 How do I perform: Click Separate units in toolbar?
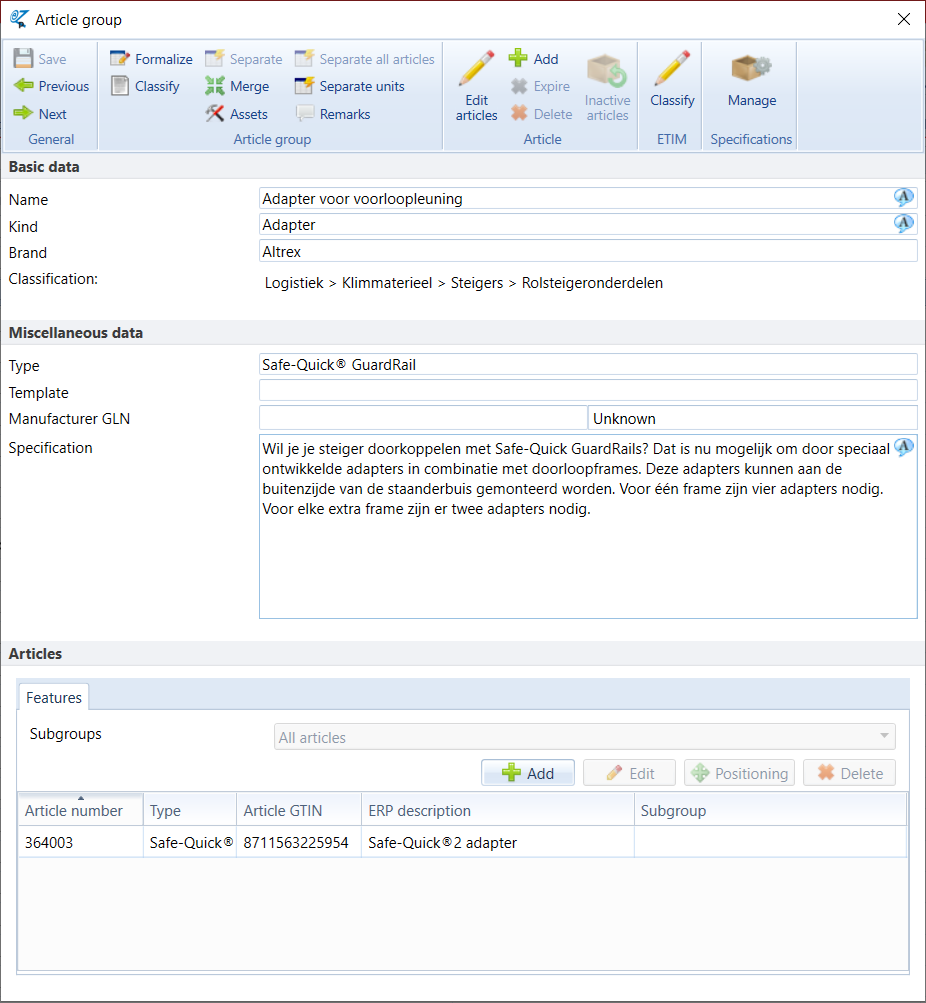pyautogui.click(x=350, y=86)
